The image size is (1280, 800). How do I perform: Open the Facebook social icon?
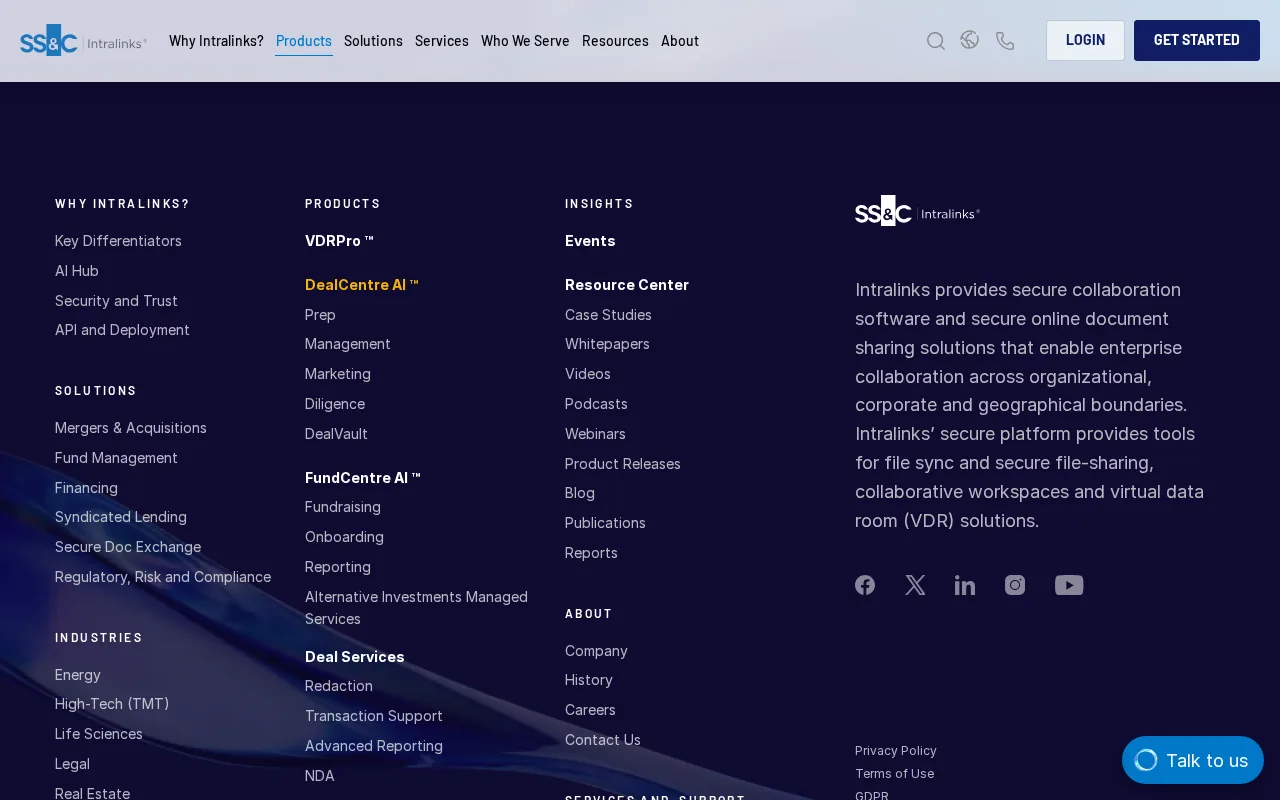pyautogui.click(x=865, y=585)
